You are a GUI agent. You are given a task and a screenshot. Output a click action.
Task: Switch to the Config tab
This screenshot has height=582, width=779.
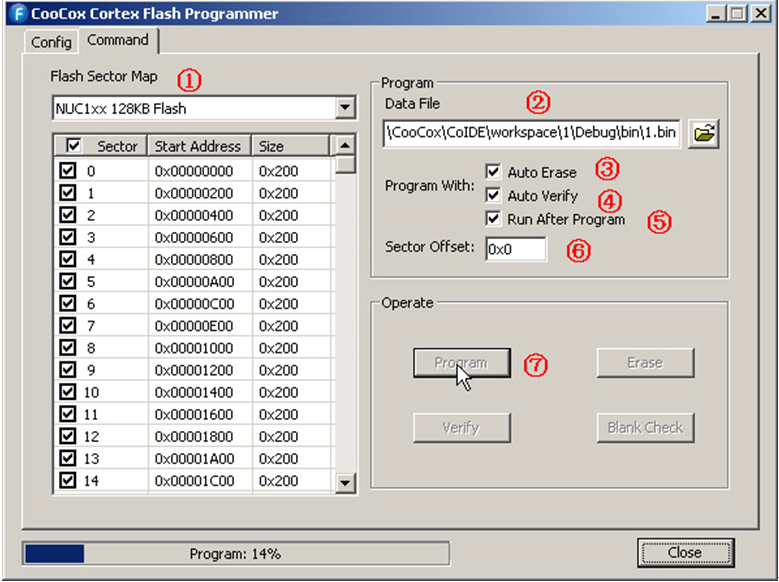click(51, 42)
